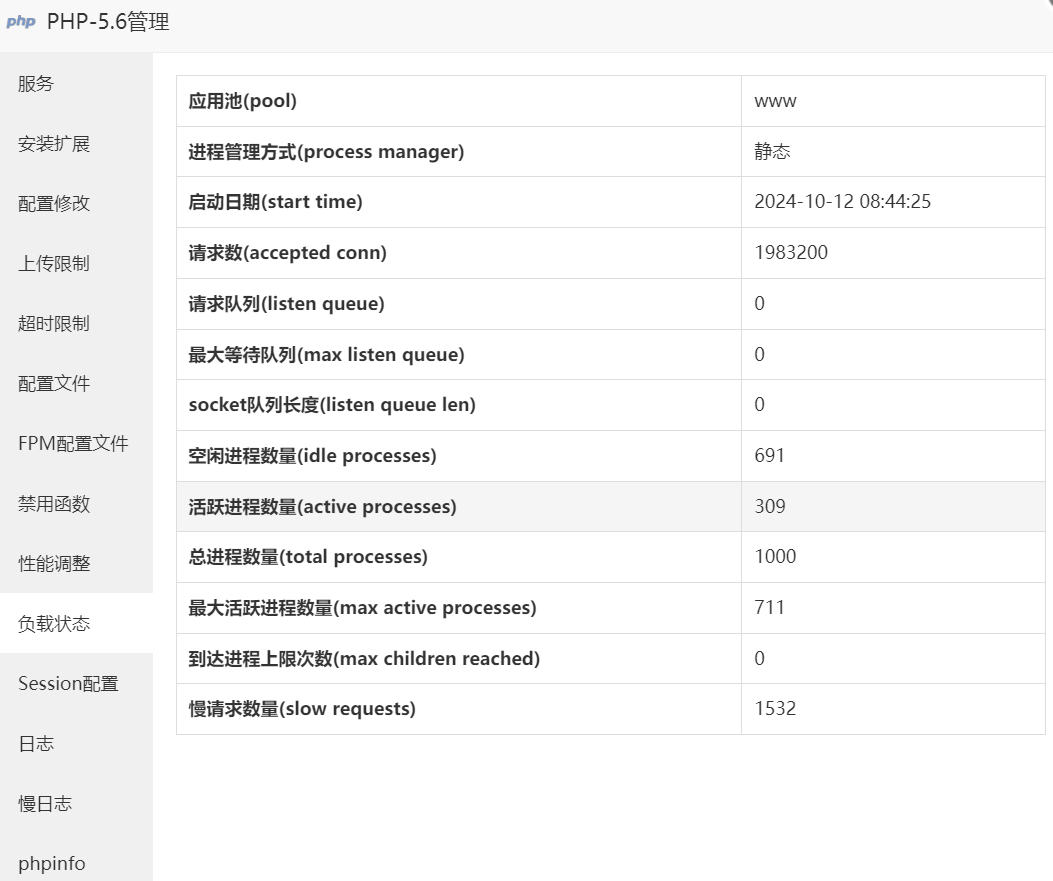Click the 启动日期(start time) label
Image resolution: width=1053 pixels, height=881 pixels.
pyautogui.click(x=275, y=202)
